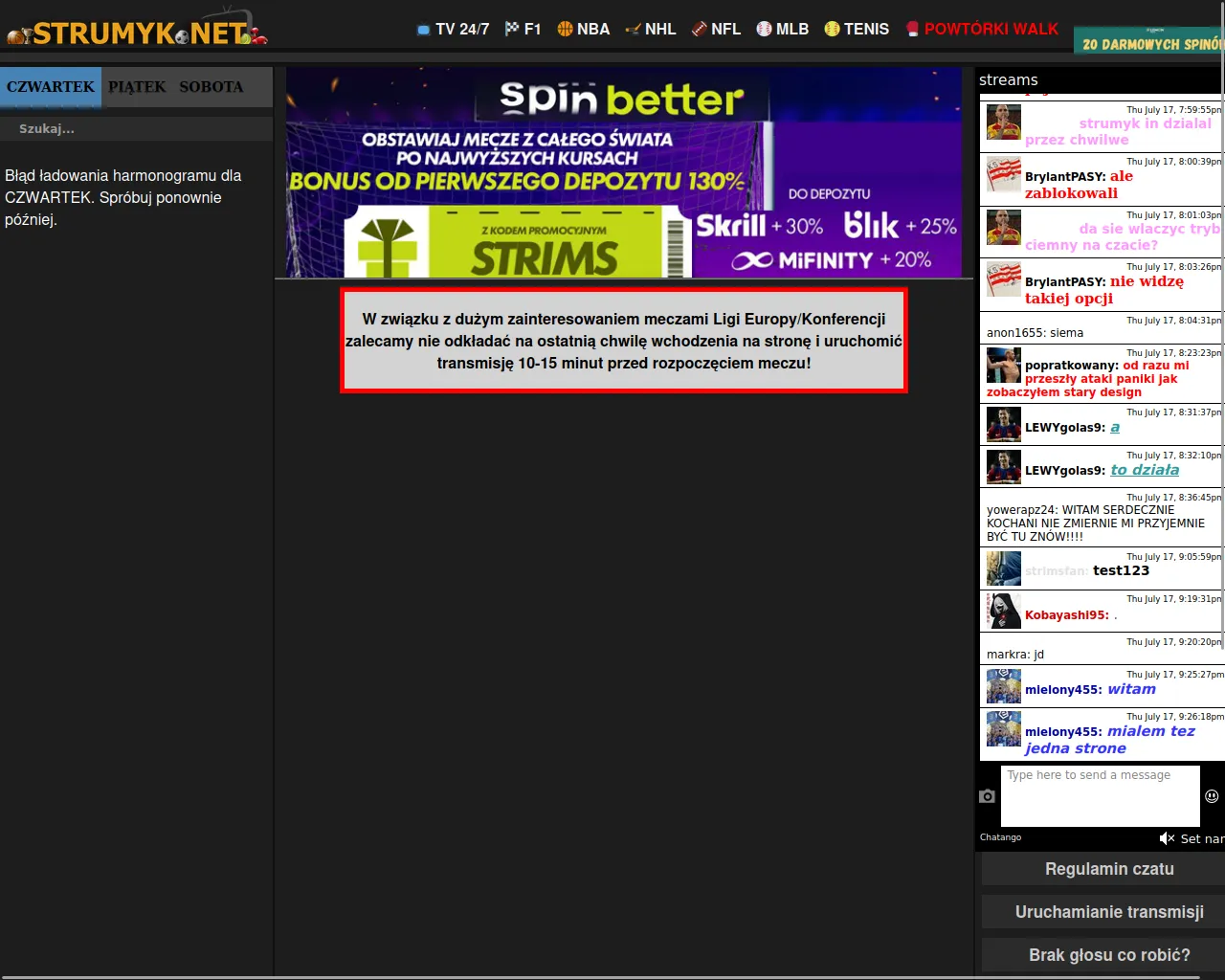Click the boxing glove icon beside POWTÓRKI WALK
This screenshot has height=980, width=1225.
(x=913, y=29)
